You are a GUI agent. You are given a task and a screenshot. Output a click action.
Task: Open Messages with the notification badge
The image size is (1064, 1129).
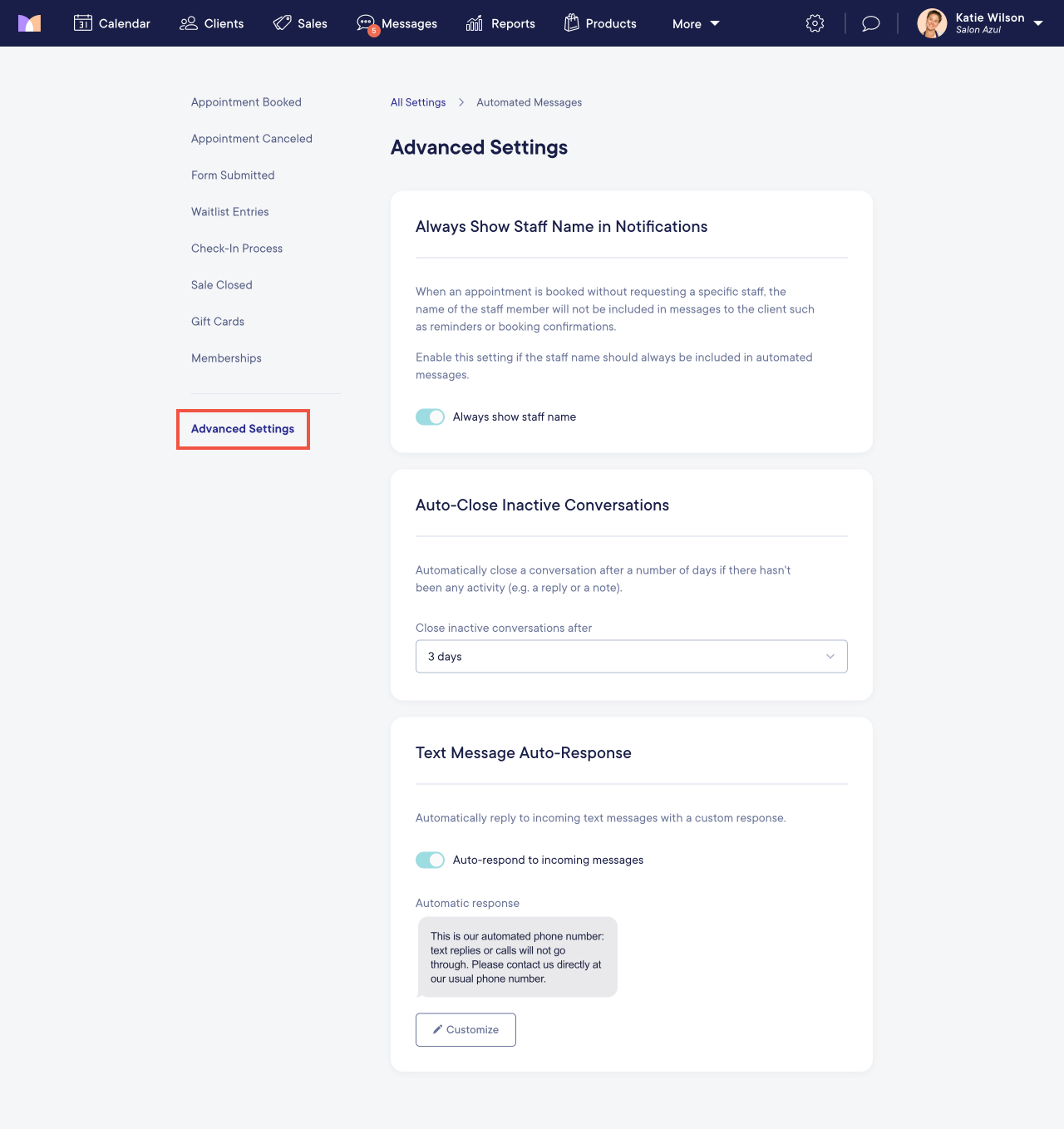point(366,23)
